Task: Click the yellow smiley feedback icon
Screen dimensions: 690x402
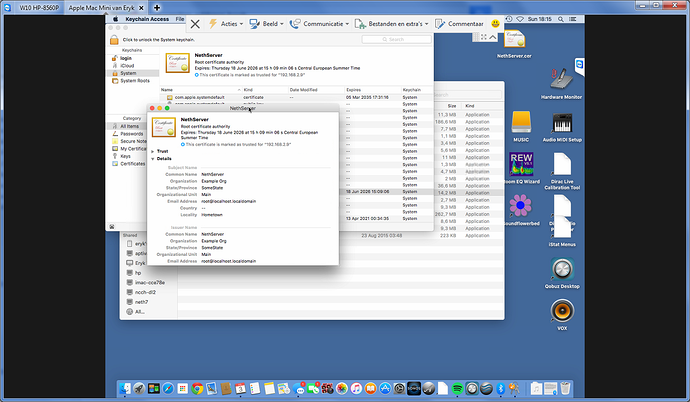Action: (x=495, y=24)
